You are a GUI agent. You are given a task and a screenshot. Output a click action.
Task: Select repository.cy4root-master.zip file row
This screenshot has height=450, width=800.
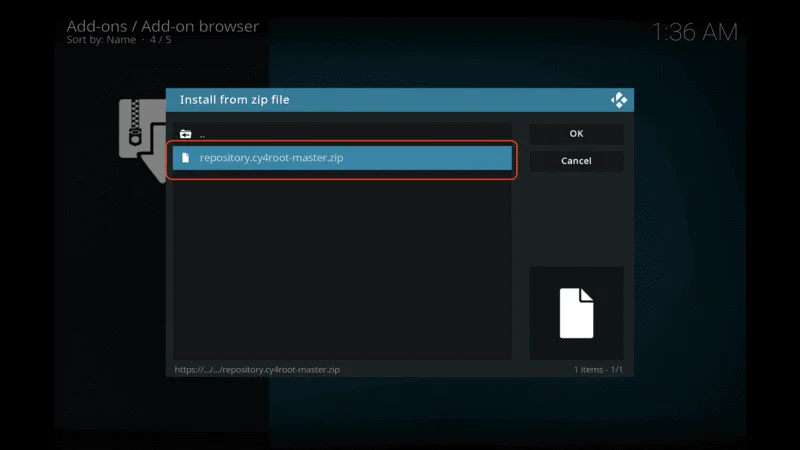[x=342, y=158]
